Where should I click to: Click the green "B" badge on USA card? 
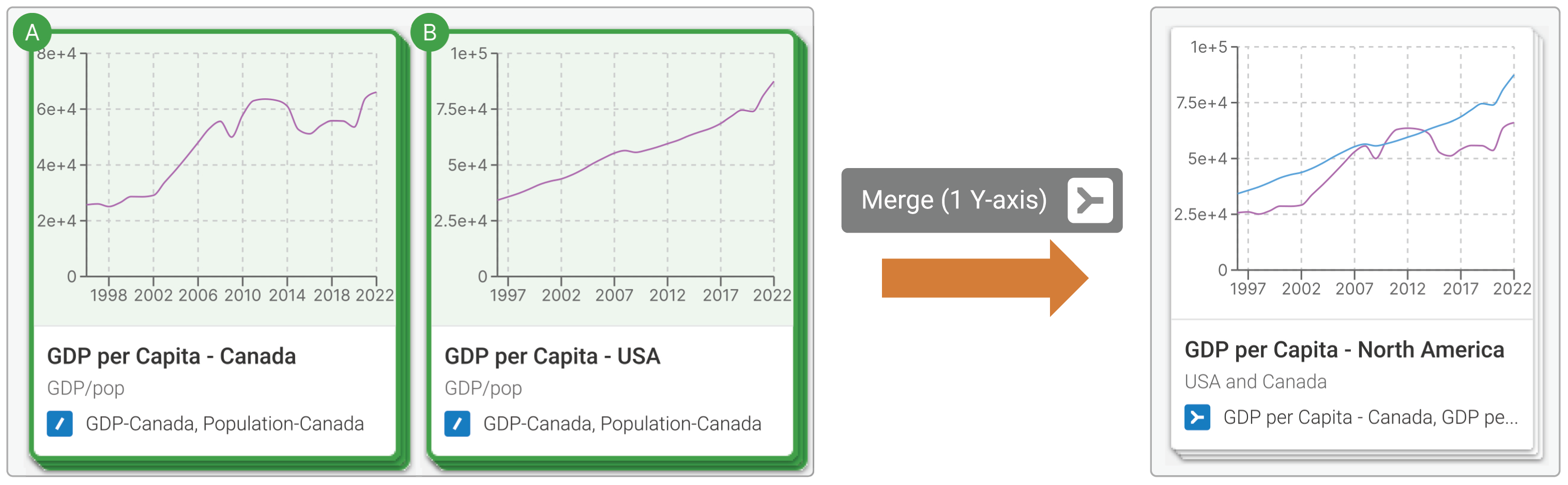[x=429, y=32]
